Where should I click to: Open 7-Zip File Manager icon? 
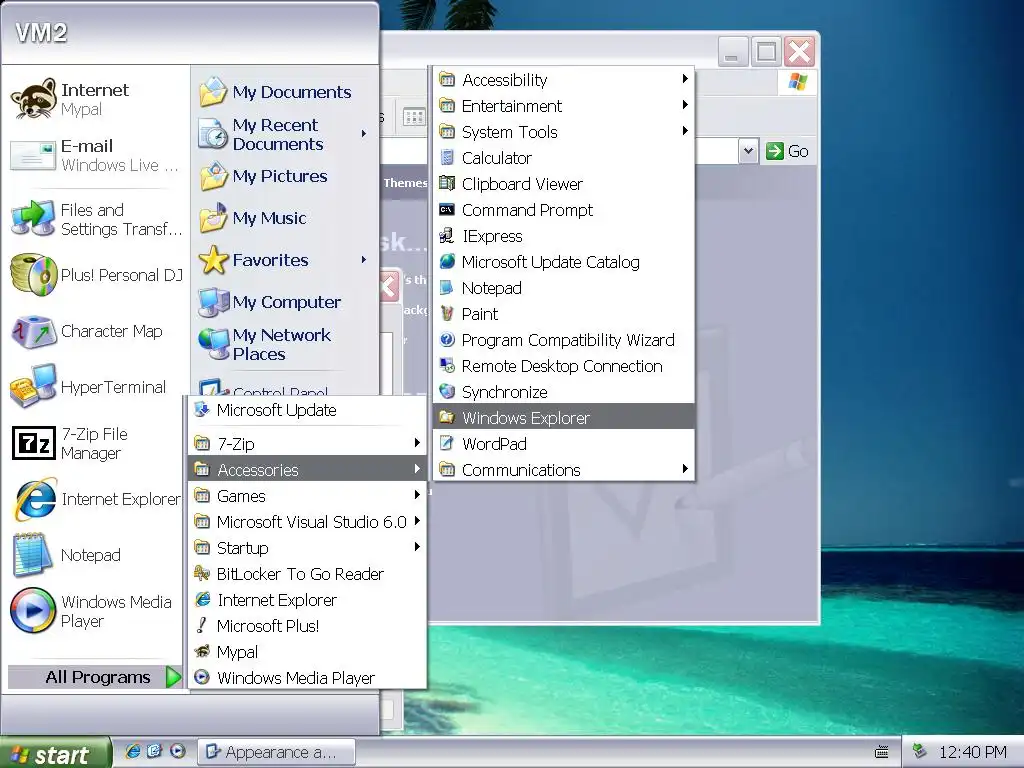pyautogui.click(x=33, y=443)
